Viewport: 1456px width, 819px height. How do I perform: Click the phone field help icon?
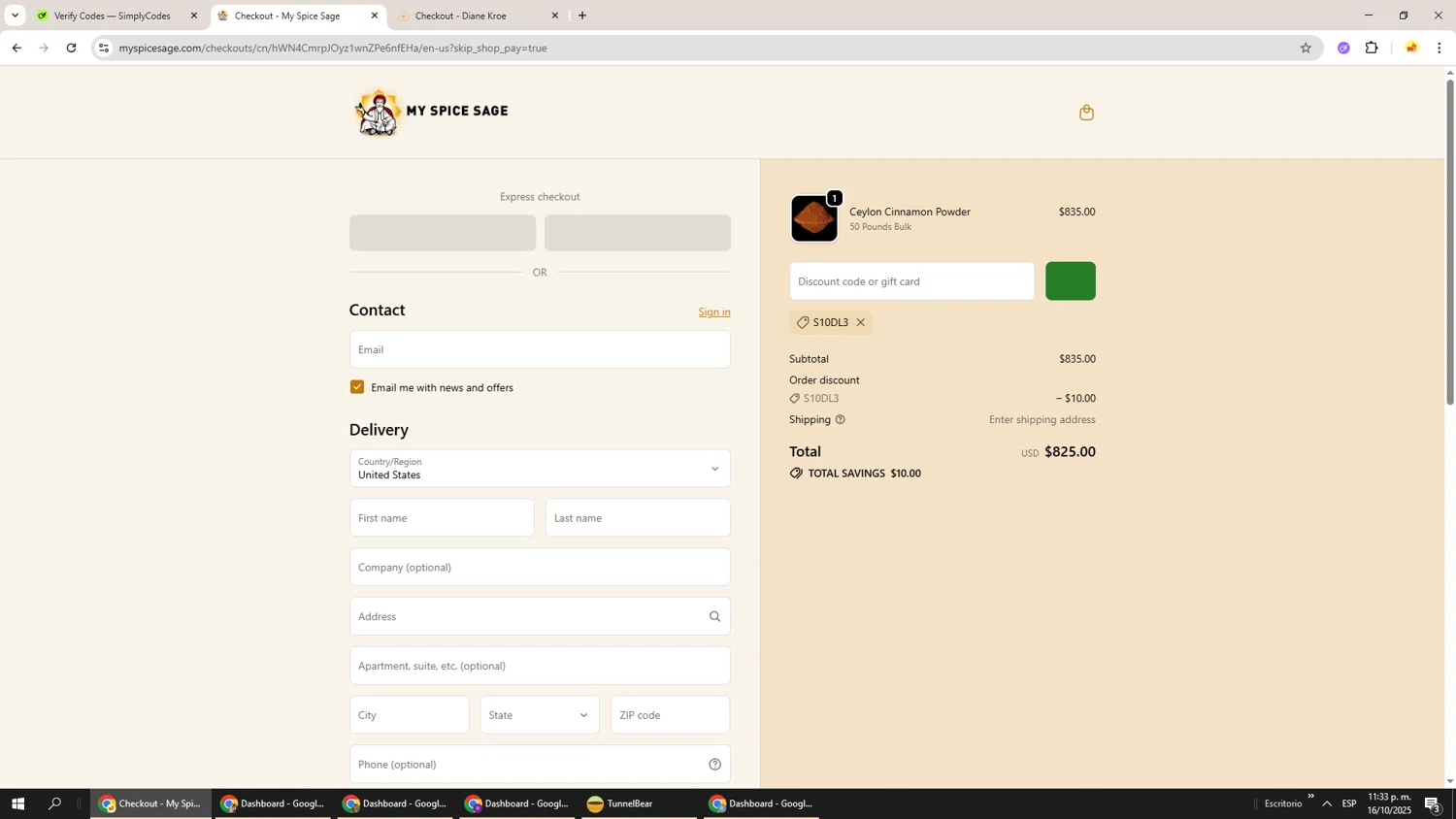tap(714, 765)
